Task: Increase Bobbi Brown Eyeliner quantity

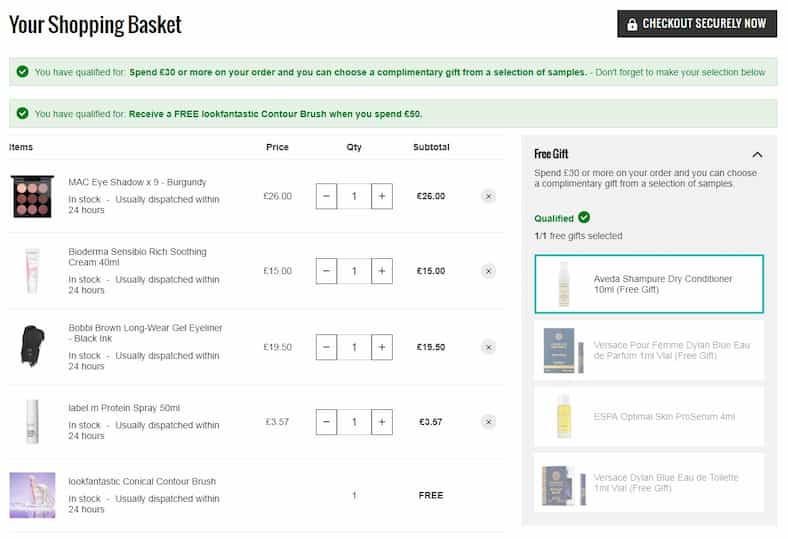Action: 381,347
